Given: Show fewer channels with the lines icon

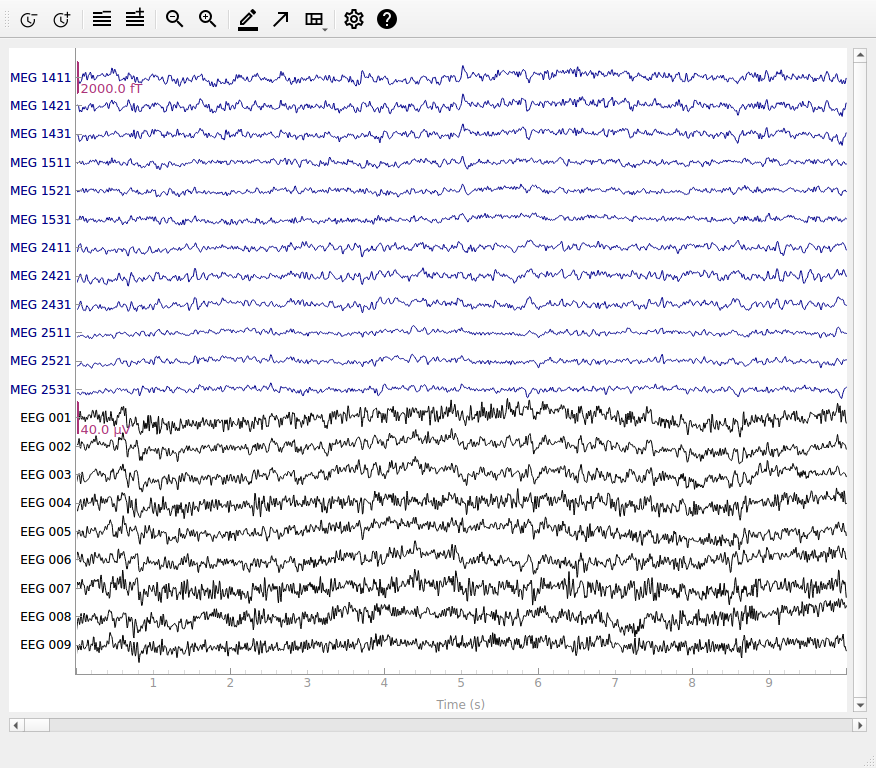Looking at the screenshot, I should click(102, 20).
